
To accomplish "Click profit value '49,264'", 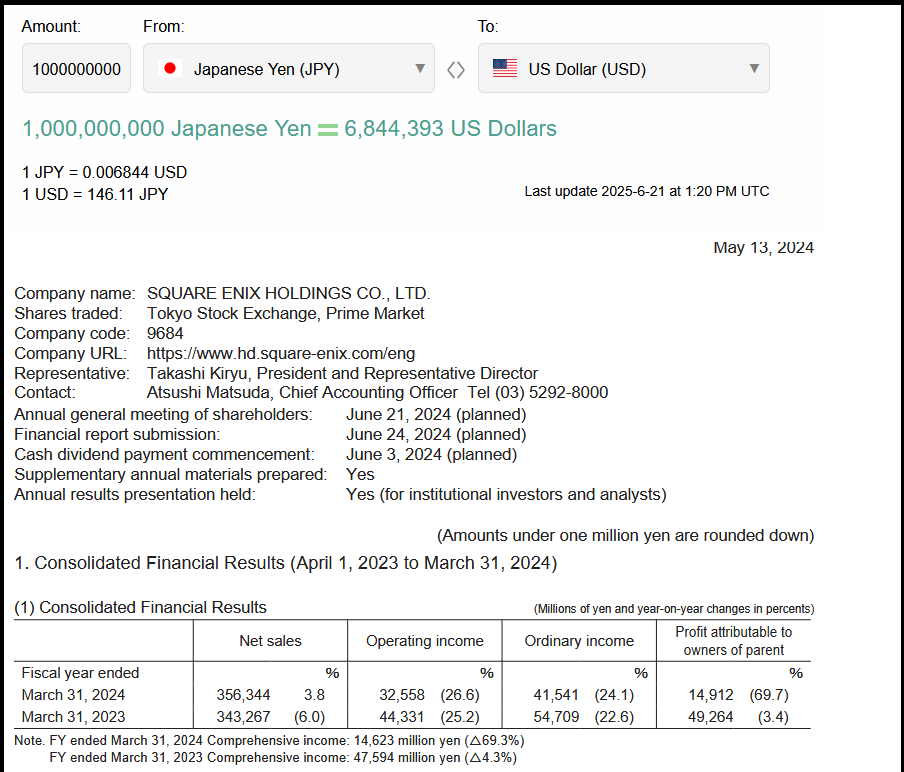I will tap(710, 717).
